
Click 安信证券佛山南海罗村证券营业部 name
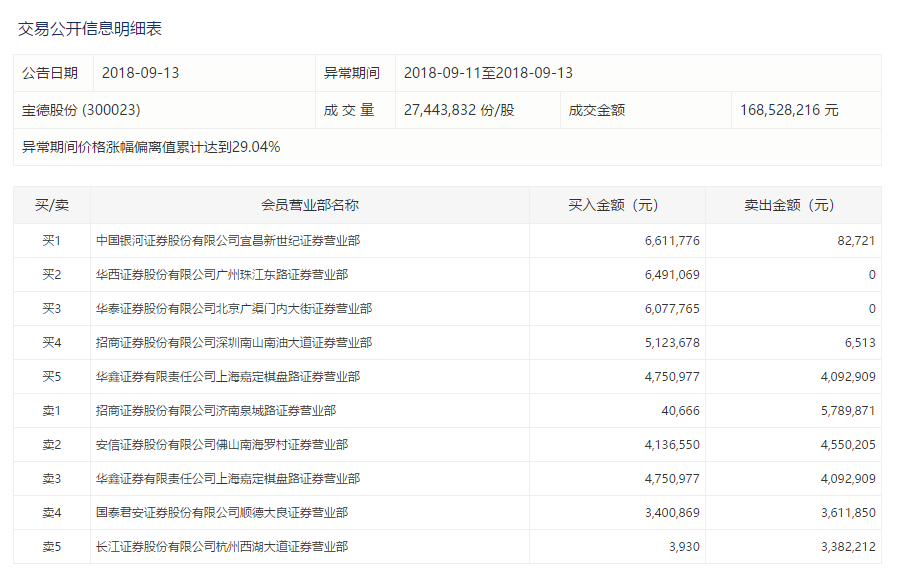(222, 445)
